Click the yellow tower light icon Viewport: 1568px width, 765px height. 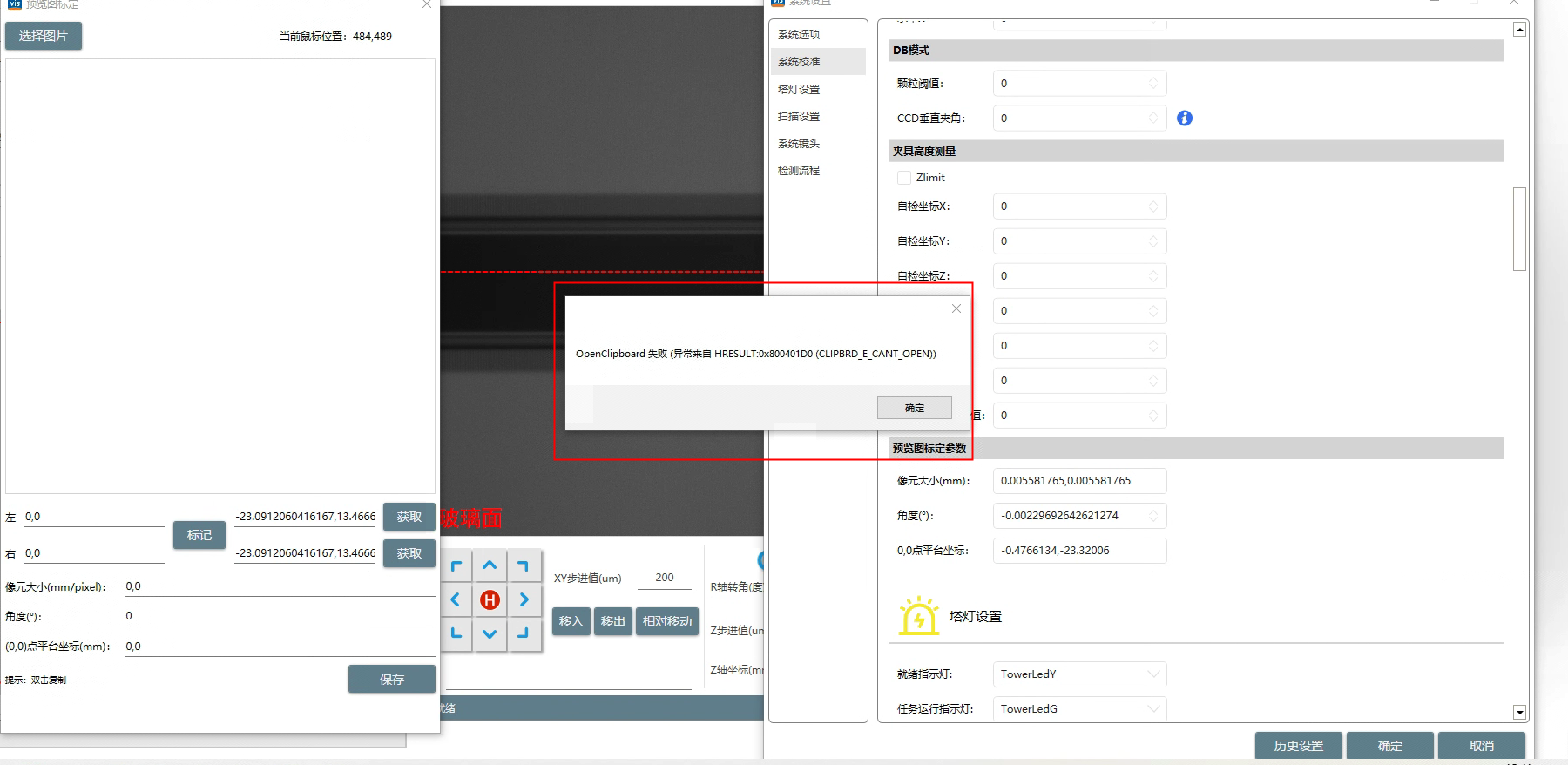918,616
